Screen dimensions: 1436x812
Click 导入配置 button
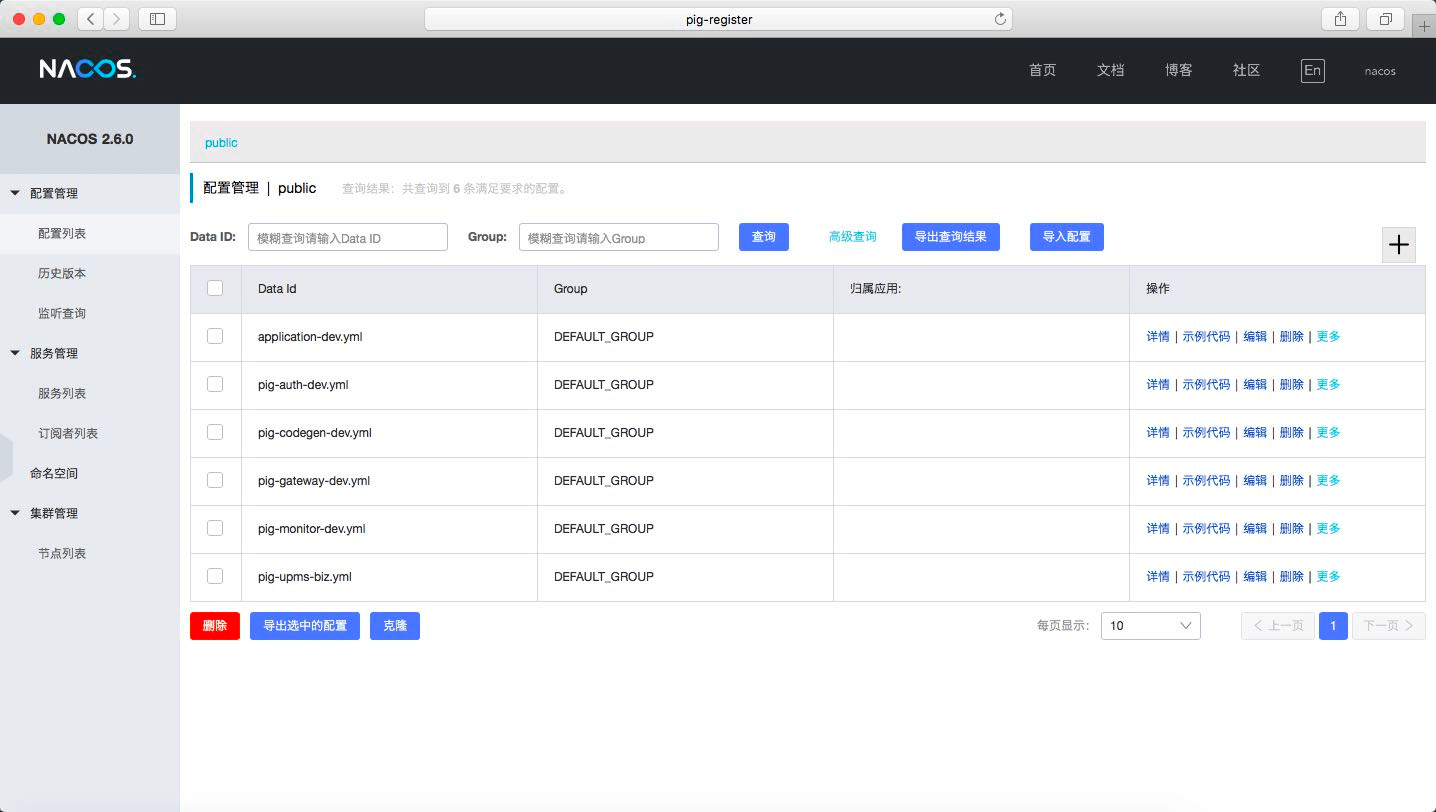(1067, 237)
